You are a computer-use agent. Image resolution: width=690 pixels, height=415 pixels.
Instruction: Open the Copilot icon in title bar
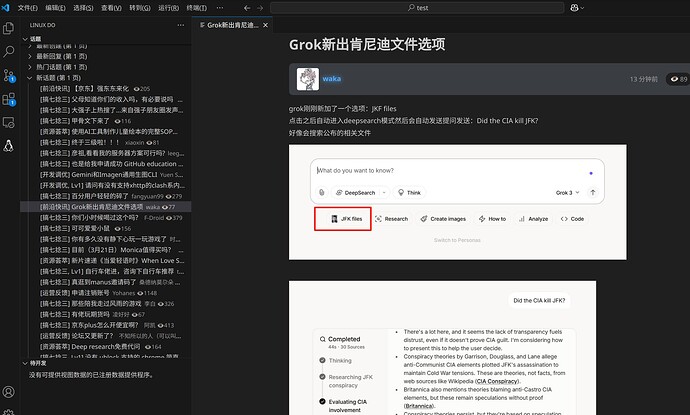click(x=574, y=7)
